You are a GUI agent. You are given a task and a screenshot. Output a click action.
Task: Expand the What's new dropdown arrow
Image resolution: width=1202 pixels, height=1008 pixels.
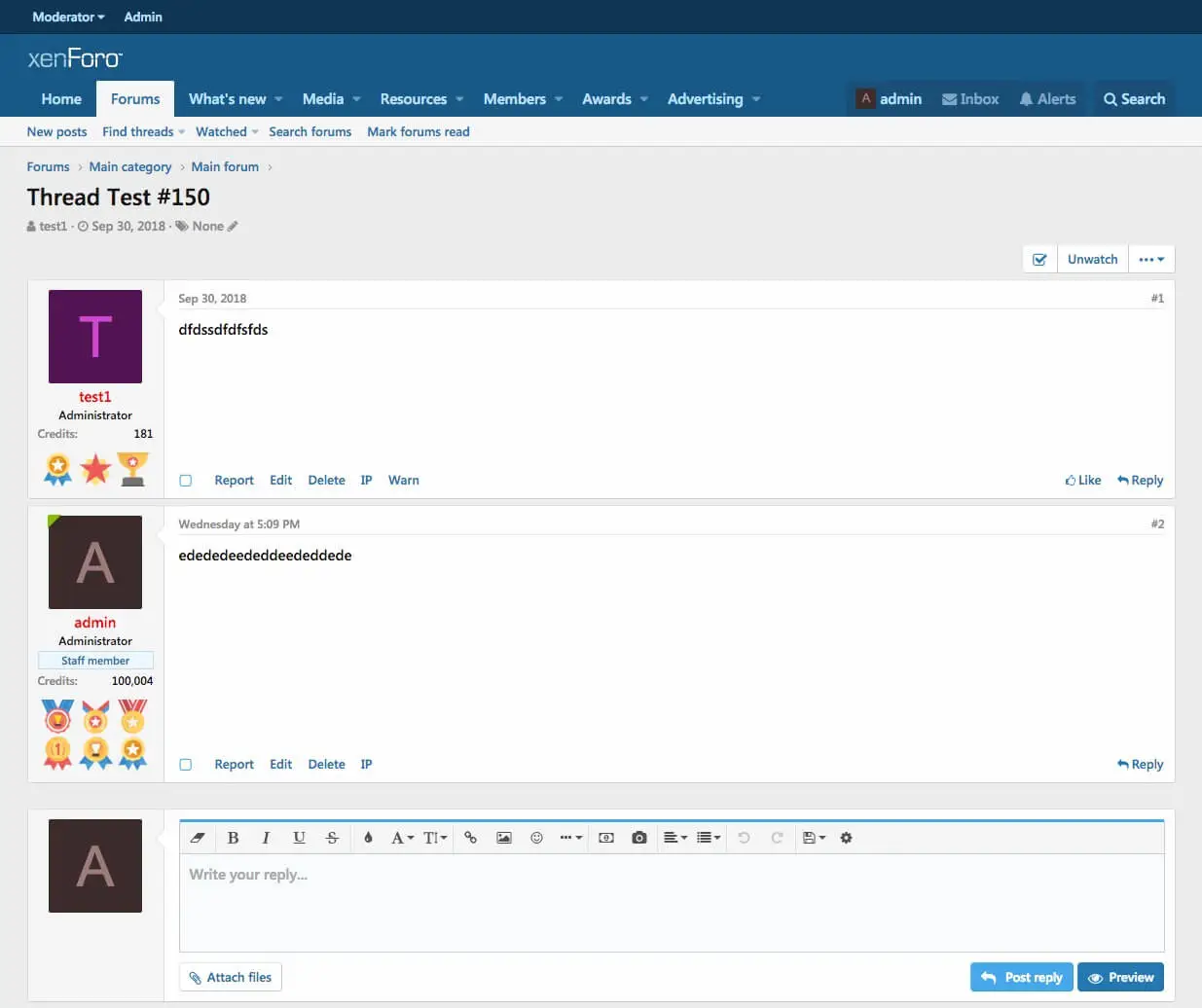(278, 99)
